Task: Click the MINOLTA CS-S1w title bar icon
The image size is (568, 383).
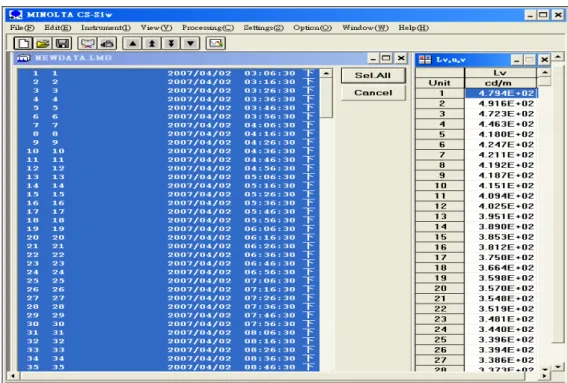Action: pyautogui.click(x=16, y=14)
